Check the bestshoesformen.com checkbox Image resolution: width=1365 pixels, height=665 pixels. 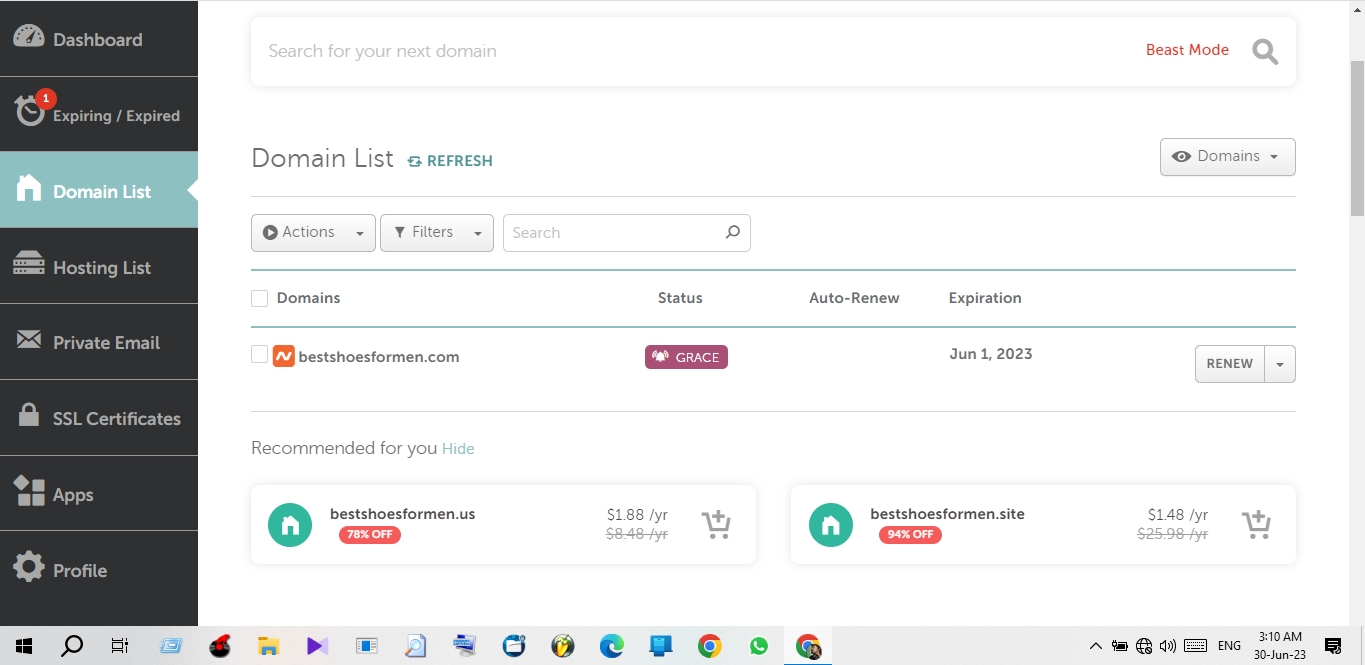(259, 355)
